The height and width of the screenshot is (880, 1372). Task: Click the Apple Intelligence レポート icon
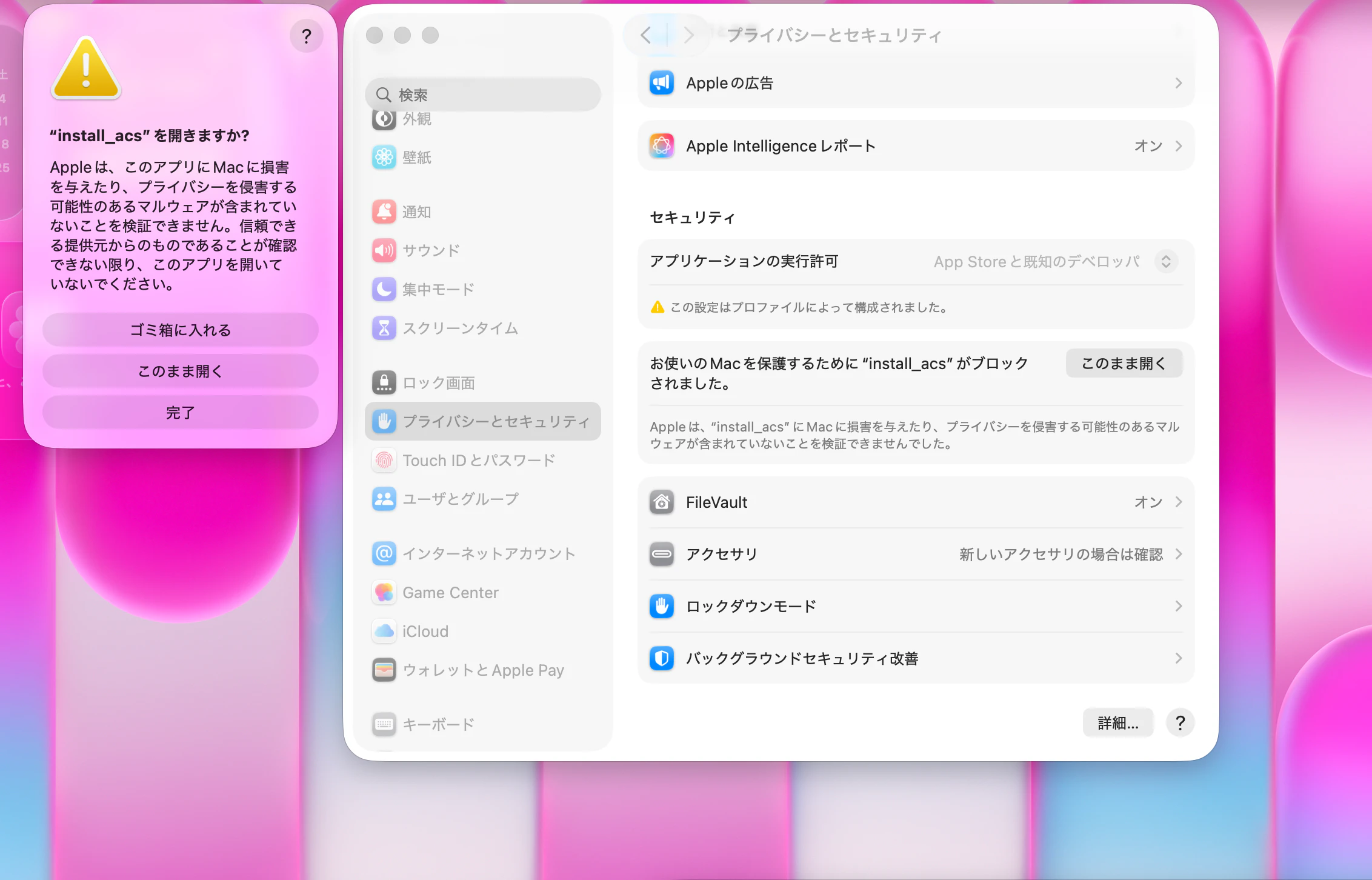pyautogui.click(x=662, y=145)
